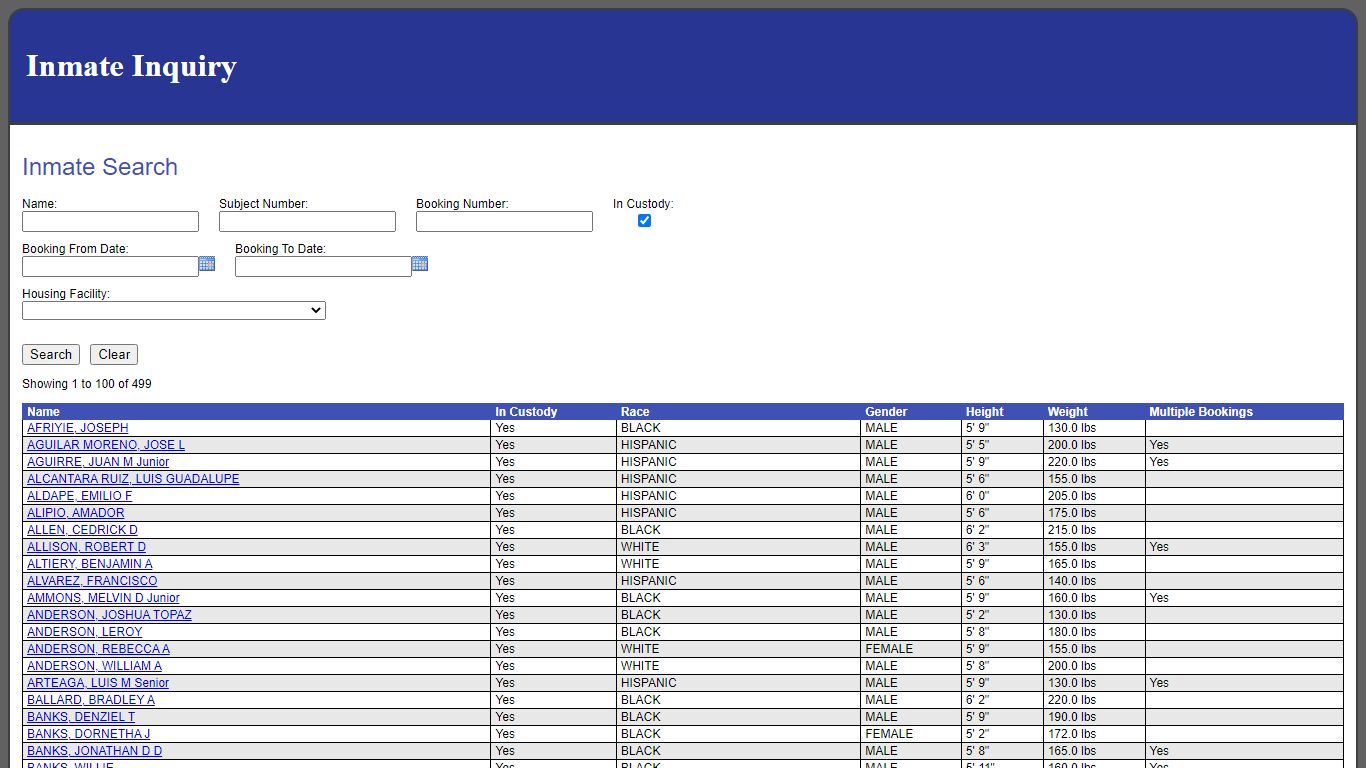
Task: Open inmate AFRIYIE, JOSEPH record
Action: click(78, 428)
